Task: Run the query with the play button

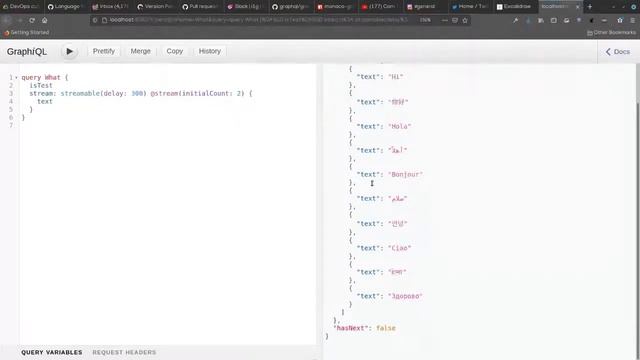Action: (x=69, y=51)
